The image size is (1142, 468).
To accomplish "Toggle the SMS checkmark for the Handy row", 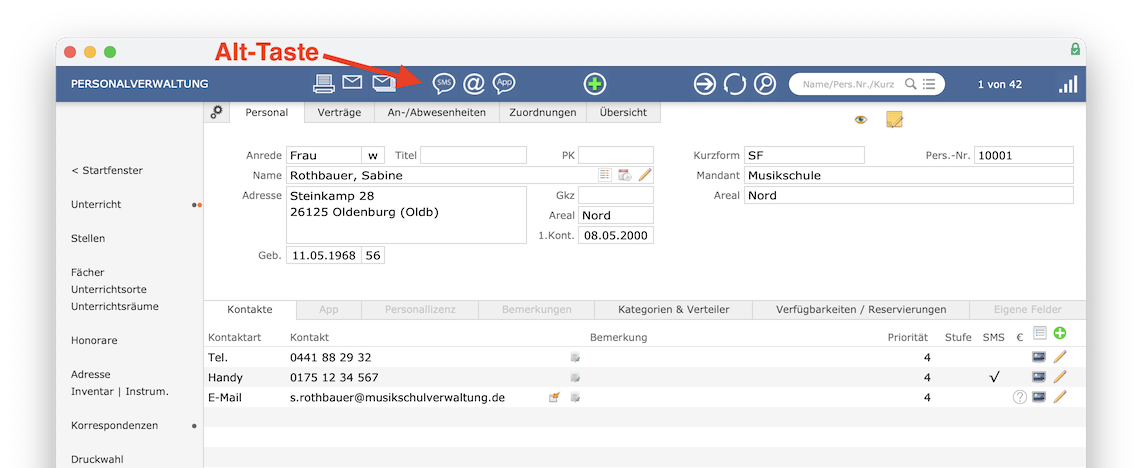I will tap(994, 377).
